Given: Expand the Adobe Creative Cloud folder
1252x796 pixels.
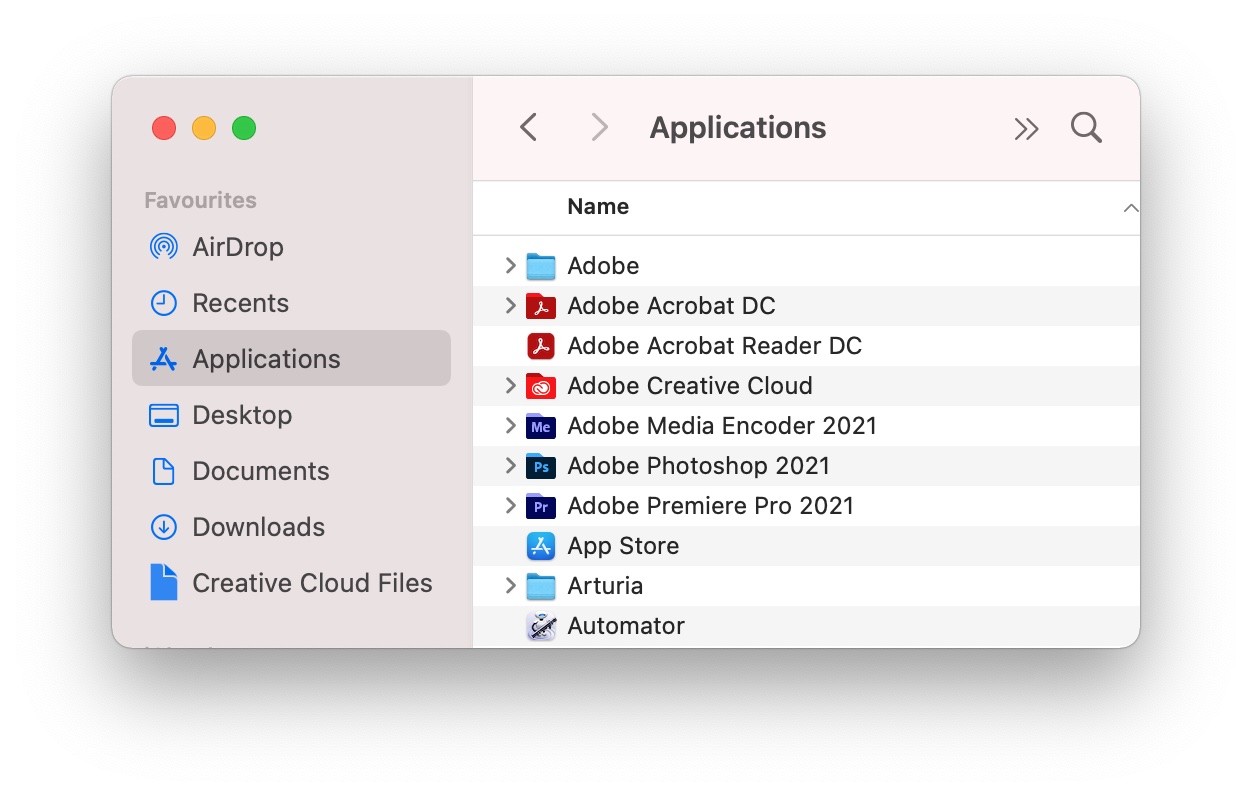Looking at the screenshot, I should pyautogui.click(x=511, y=386).
